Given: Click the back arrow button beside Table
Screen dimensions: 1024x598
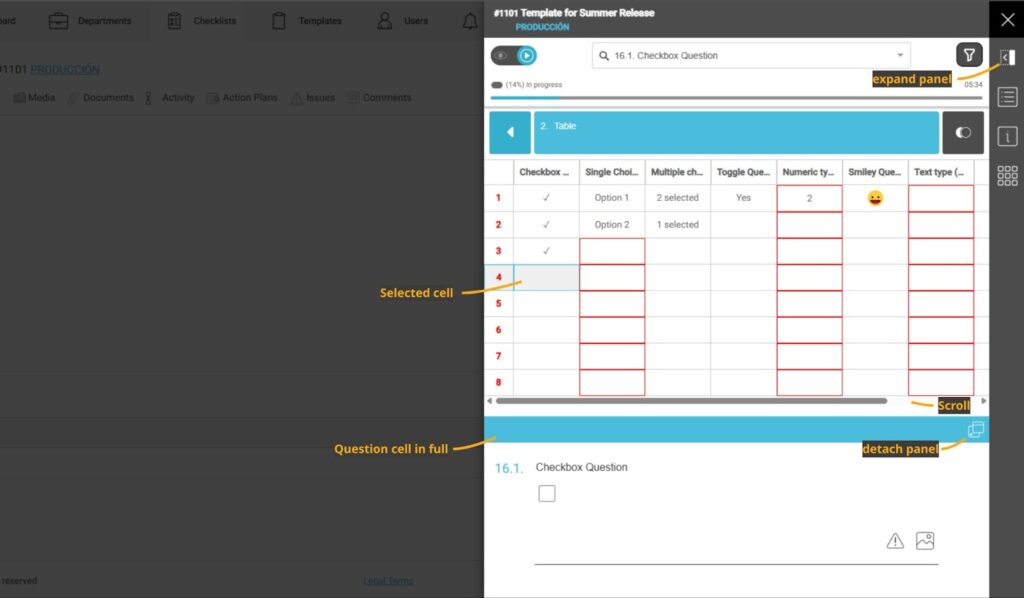Looking at the screenshot, I should (x=510, y=132).
